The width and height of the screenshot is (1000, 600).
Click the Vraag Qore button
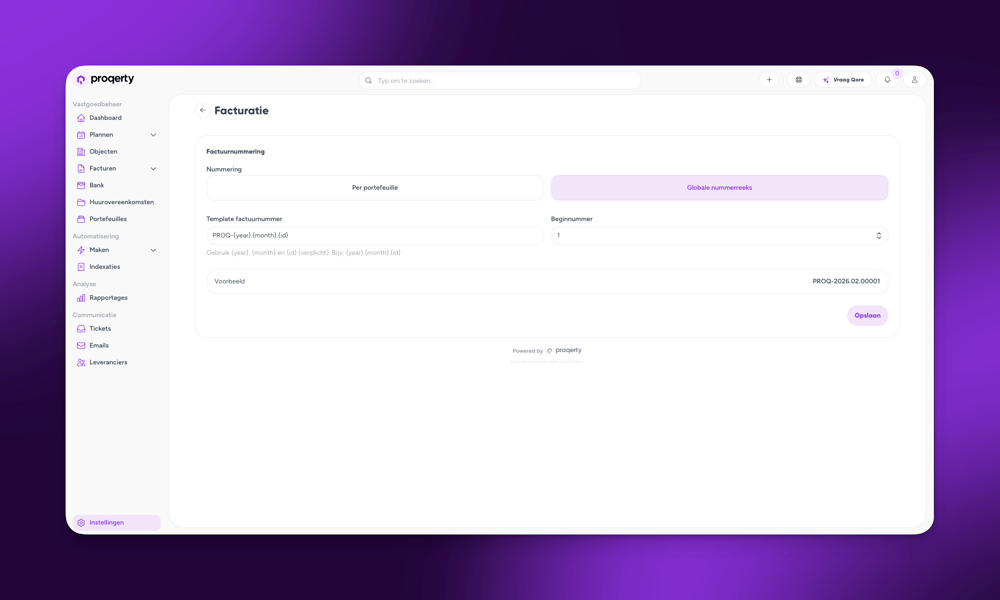pos(843,80)
